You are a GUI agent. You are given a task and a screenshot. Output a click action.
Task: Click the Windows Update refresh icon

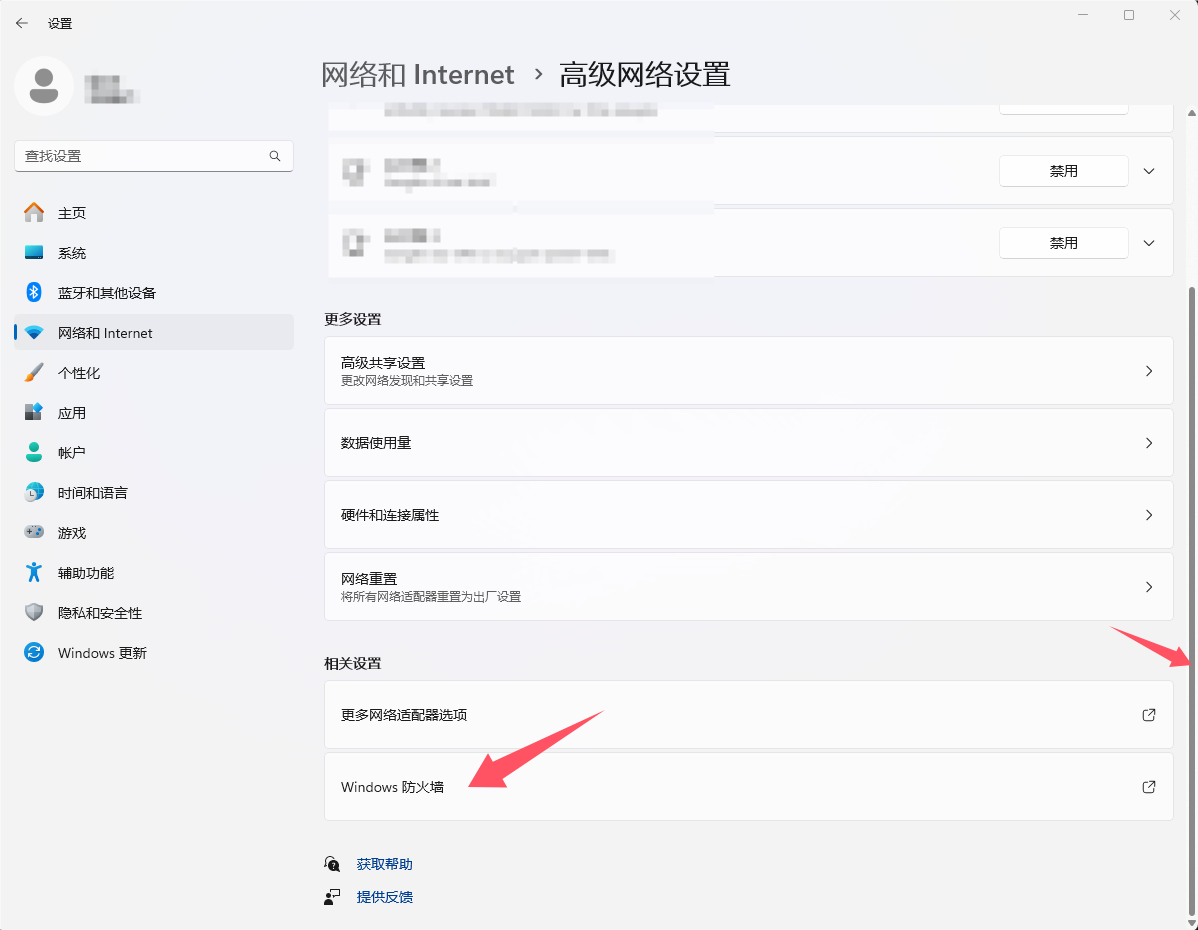pos(34,652)
